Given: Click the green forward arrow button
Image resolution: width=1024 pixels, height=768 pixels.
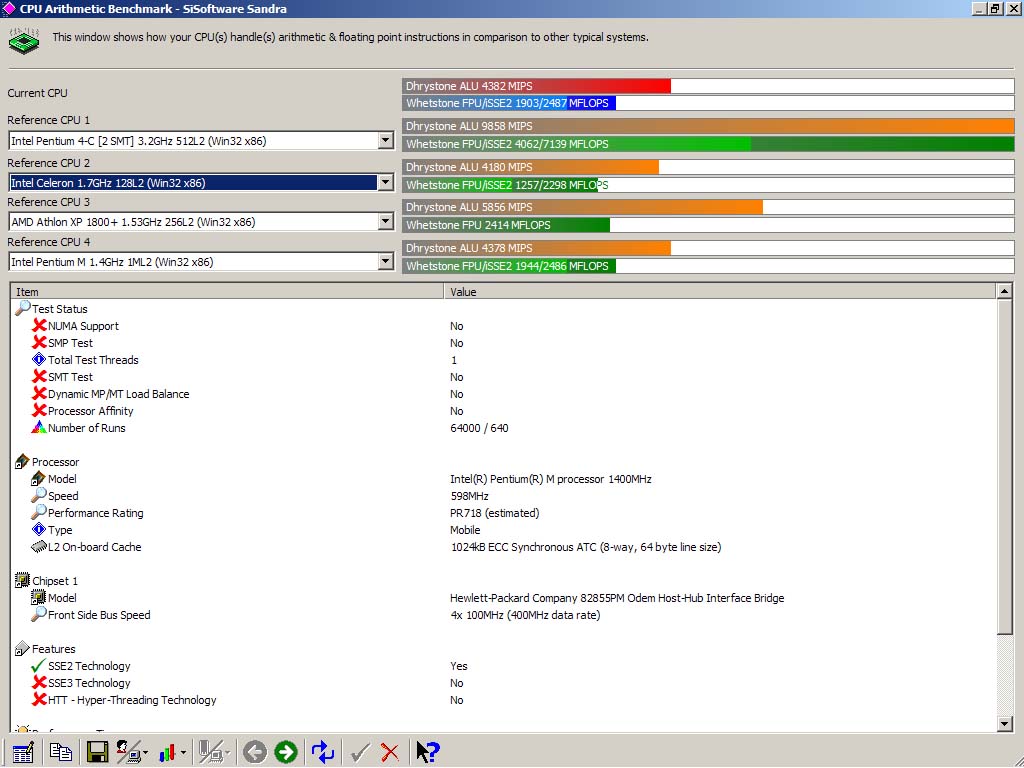Looking at the screenshot, I should click(x=285, y=752).
